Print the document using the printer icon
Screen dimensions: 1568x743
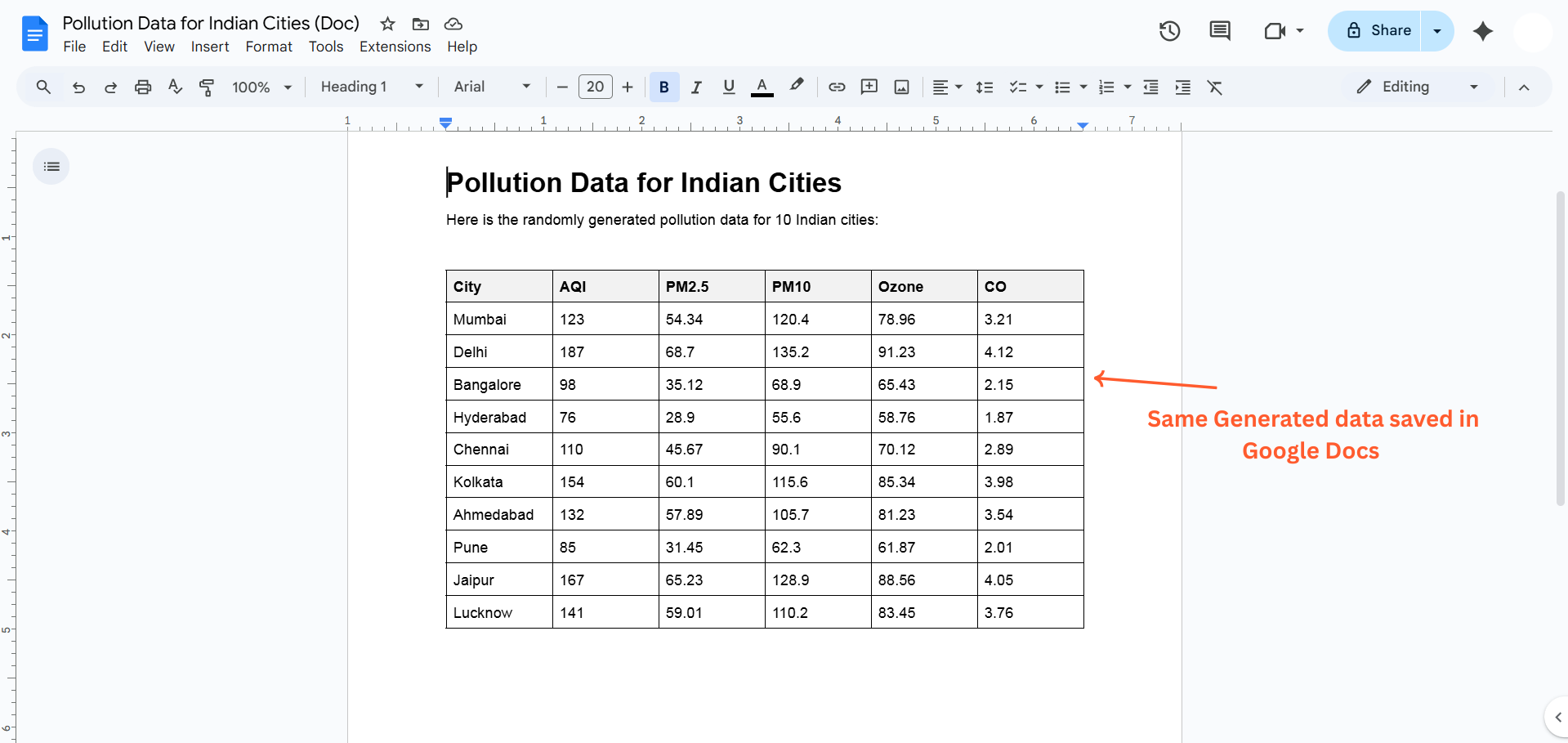point(143,87)
